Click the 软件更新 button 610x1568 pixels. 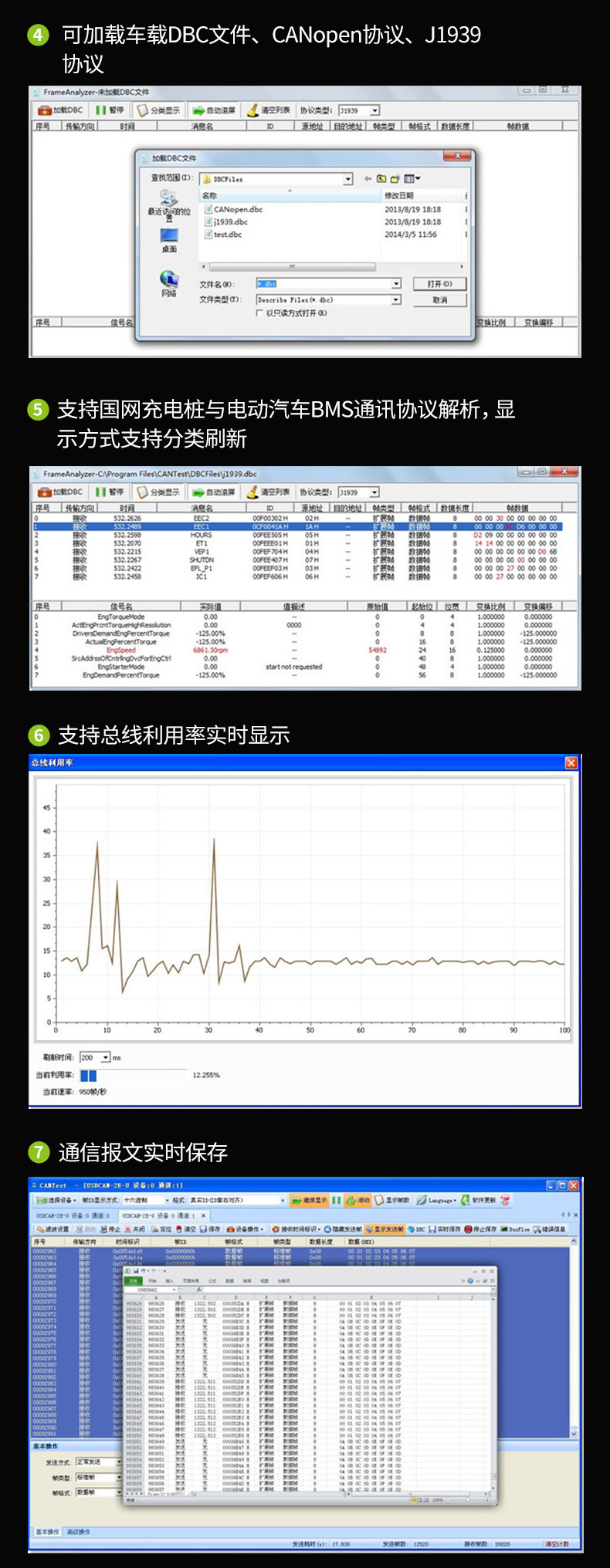click(480, 1200)
